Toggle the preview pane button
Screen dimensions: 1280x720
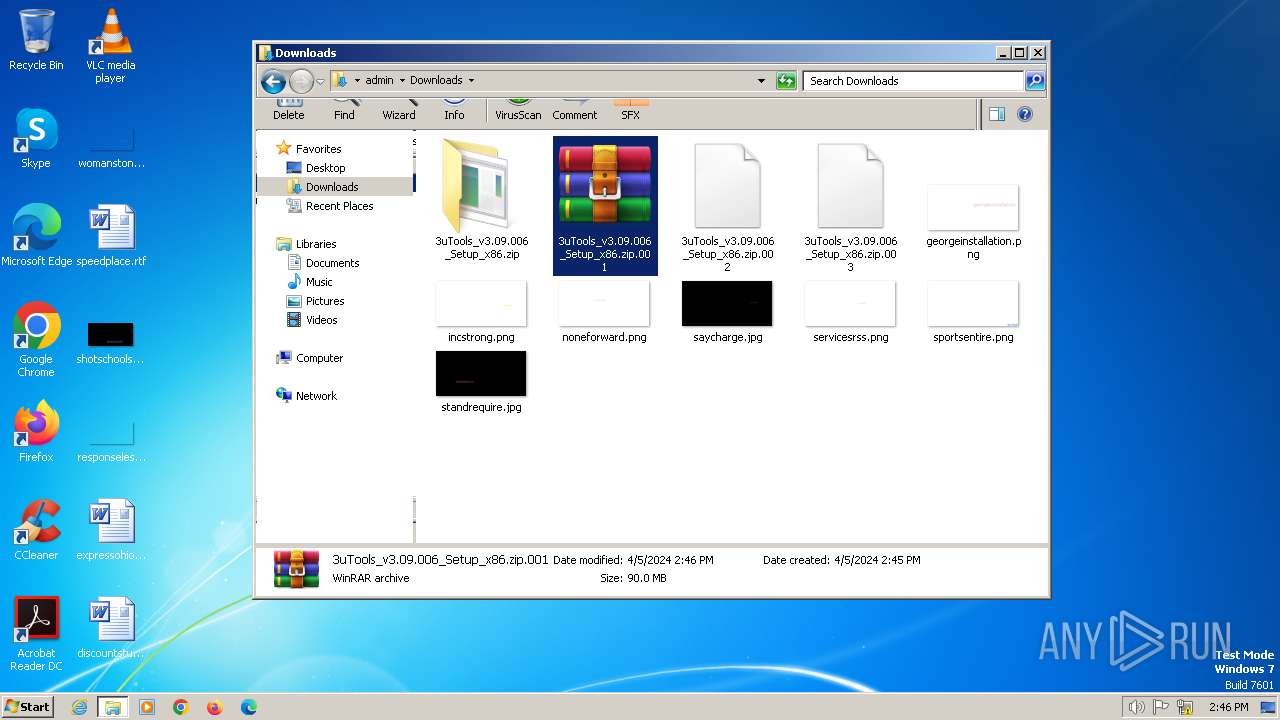click(997, 114)
